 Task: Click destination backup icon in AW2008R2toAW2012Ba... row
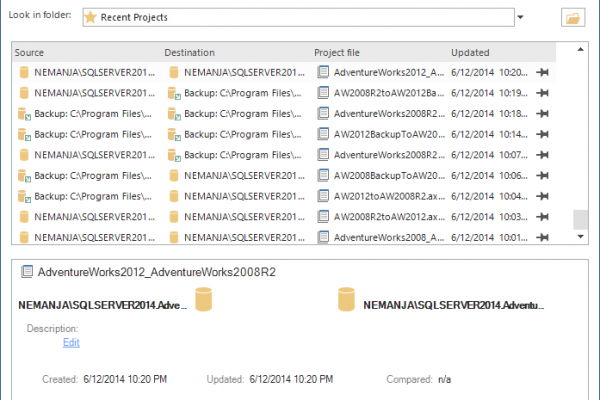tap(174, 93)
